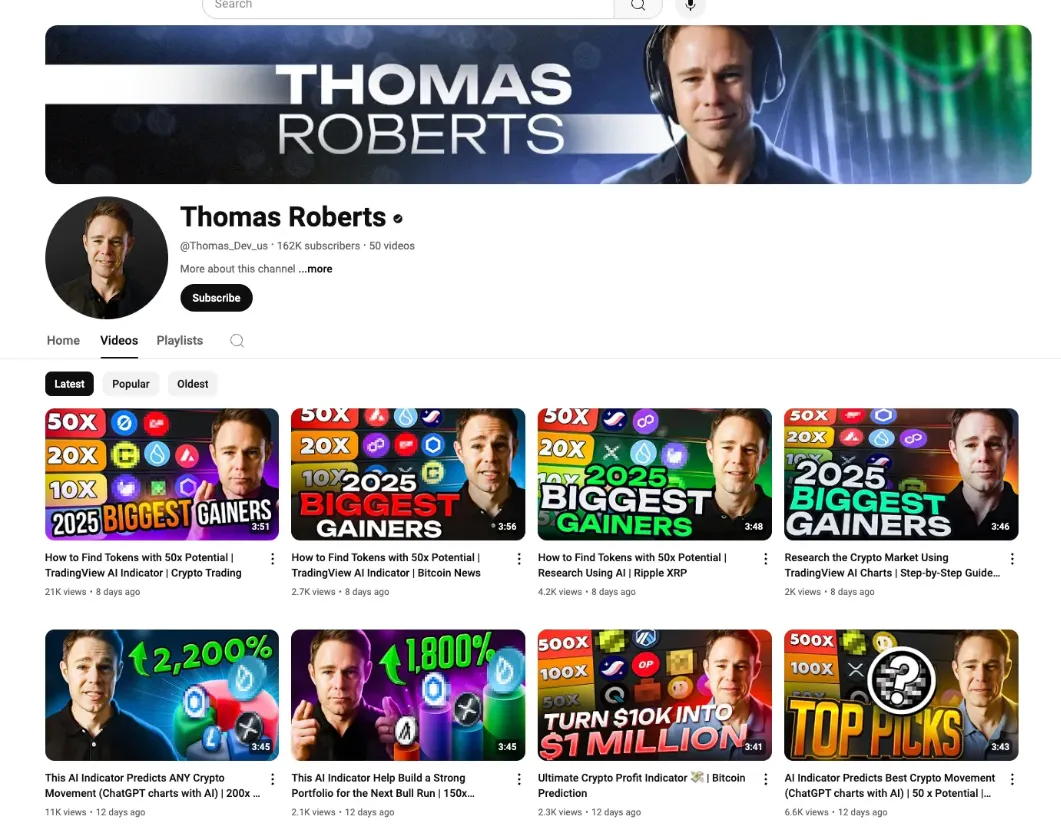Click the Search input field

(x=408, y=5)
